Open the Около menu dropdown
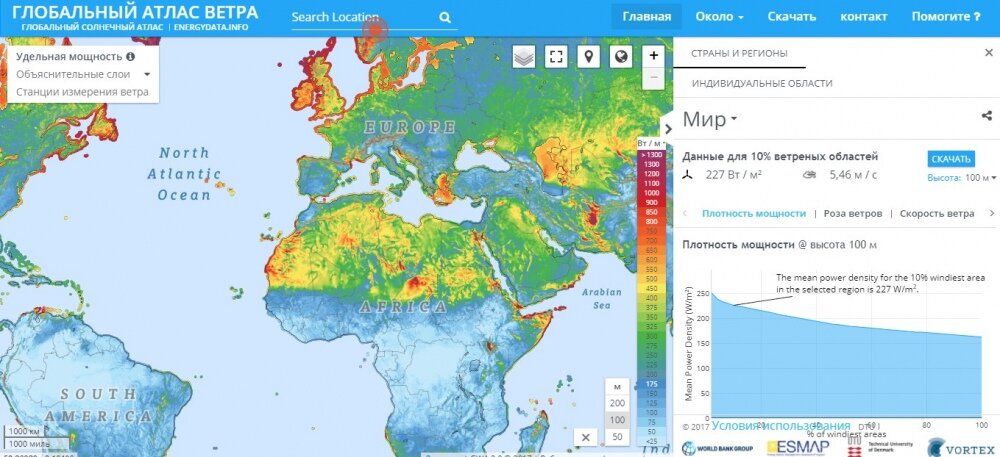The image size is (1000, 457). click(719, 17)
